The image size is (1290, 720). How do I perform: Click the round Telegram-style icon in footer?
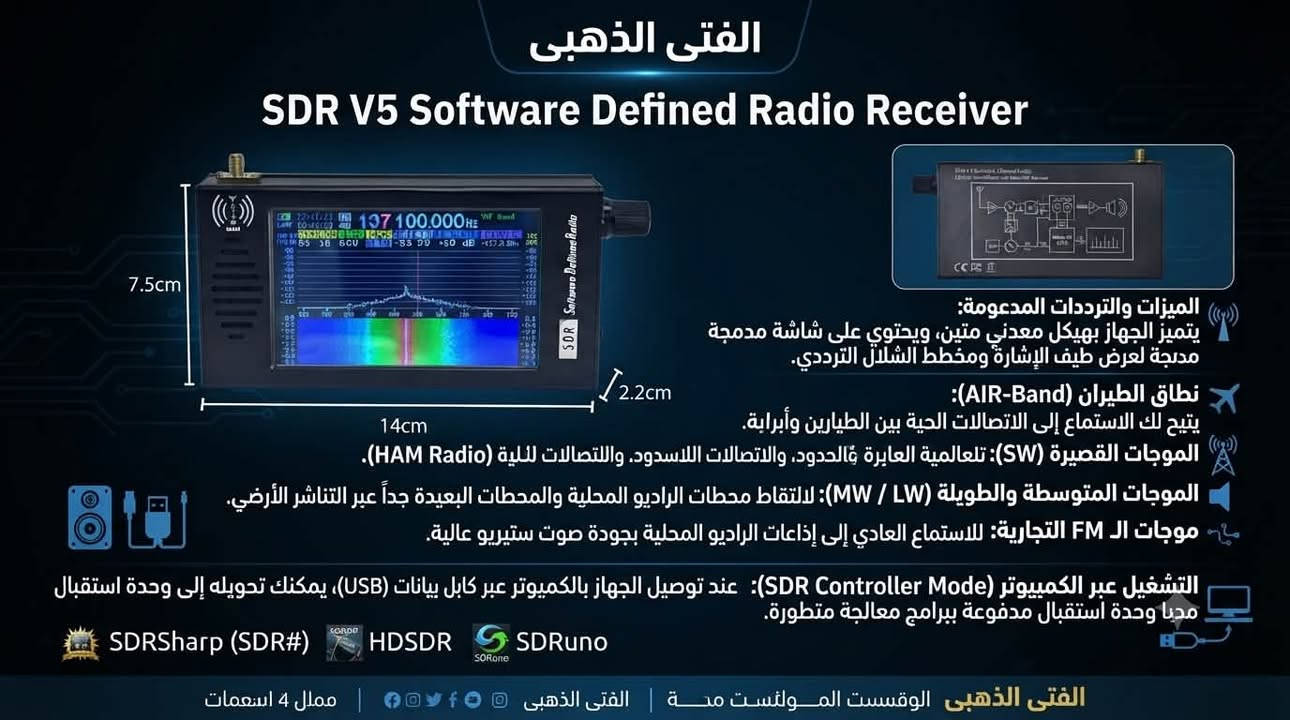point(471,700)
